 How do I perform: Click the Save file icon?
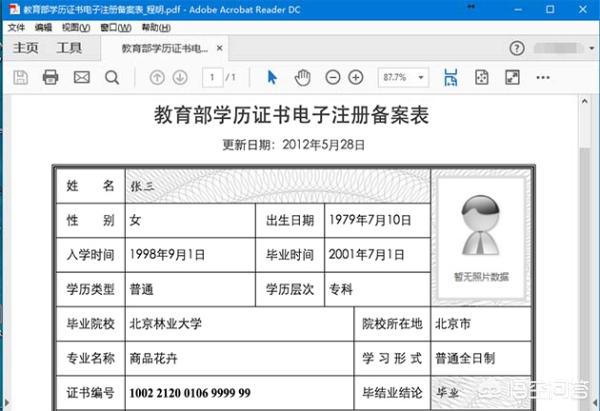[x=21, y=78]
